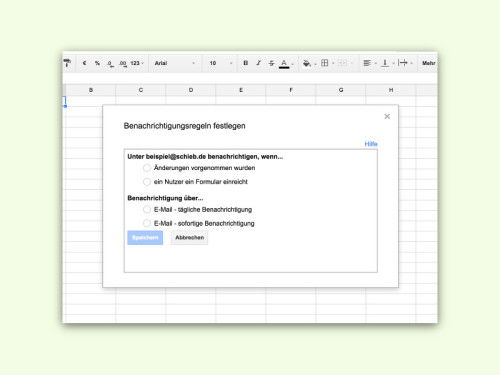Increase decimal places button

tap(123, 63)
